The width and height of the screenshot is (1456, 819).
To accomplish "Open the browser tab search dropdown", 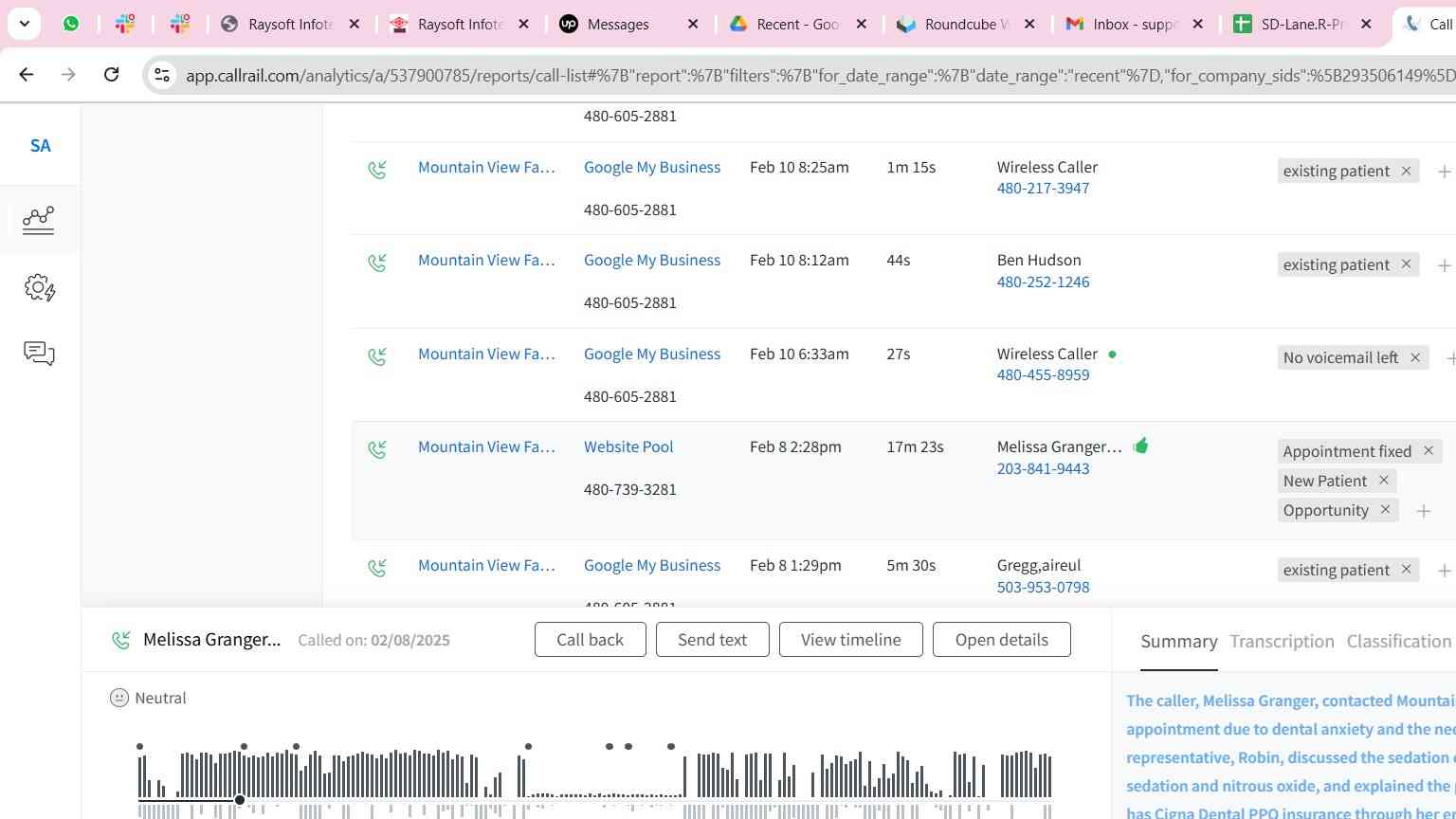I will click(24, 24).
